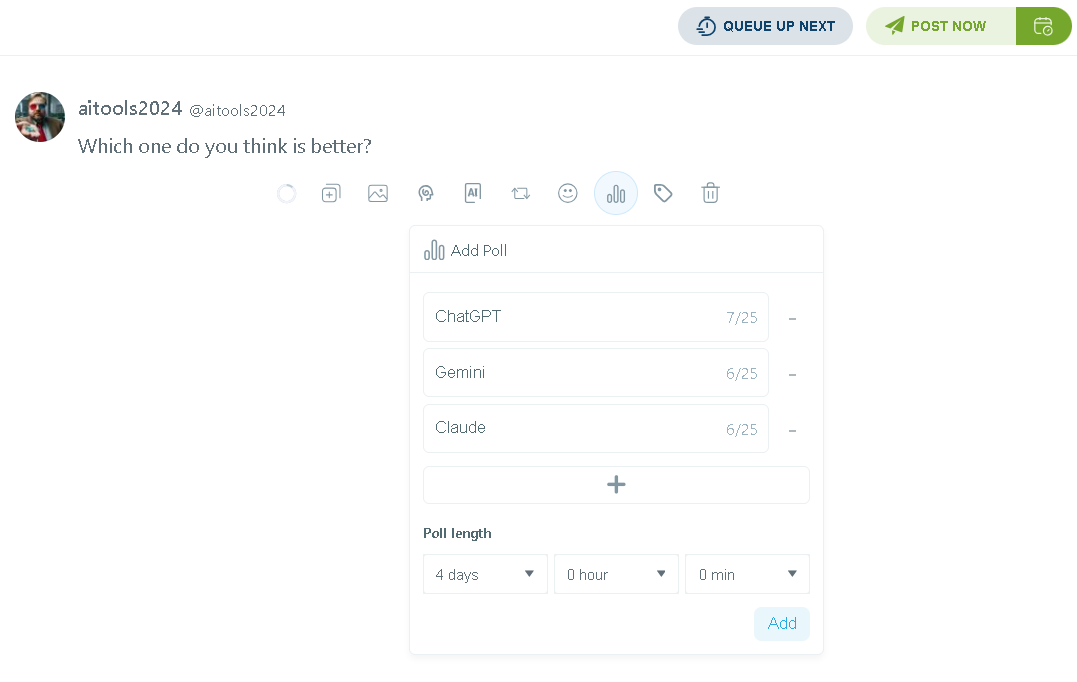Viewport: 1077px width, 682px height.
Task: Click the character count circle indicator
Action: pos(286,194)
